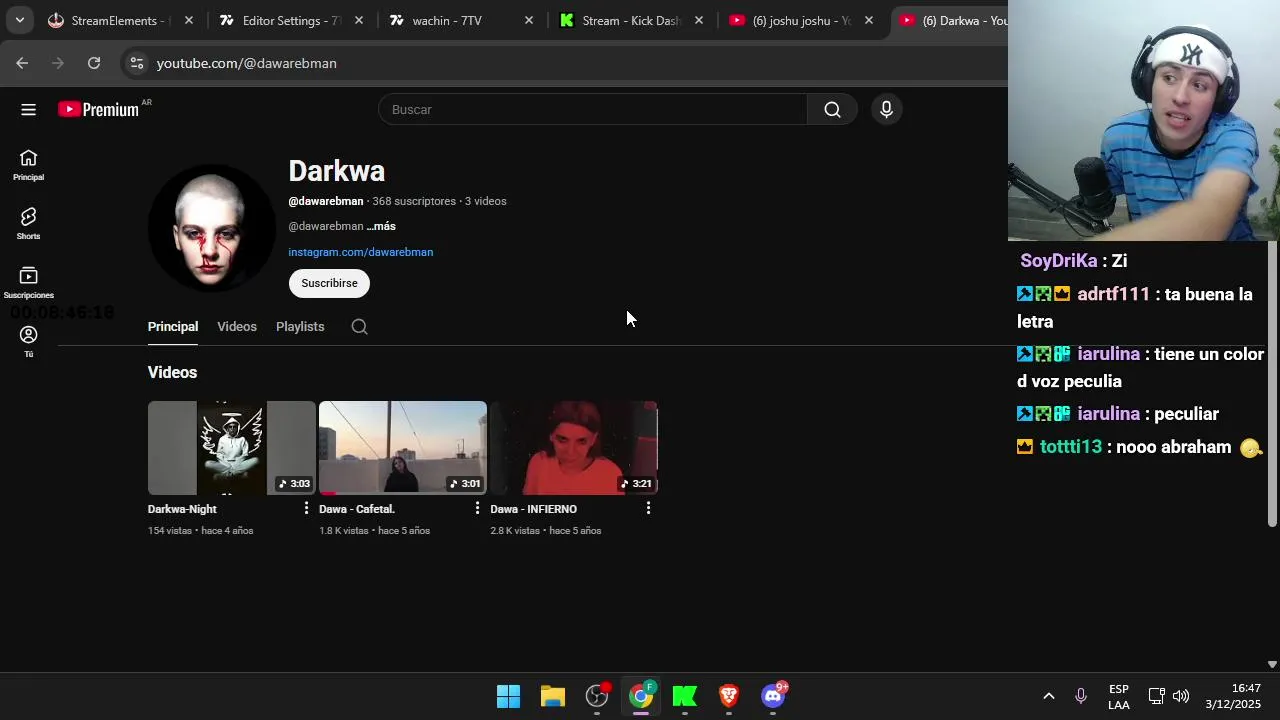
Task: Start voice search with microphone icon
Action: click(886, 110)
